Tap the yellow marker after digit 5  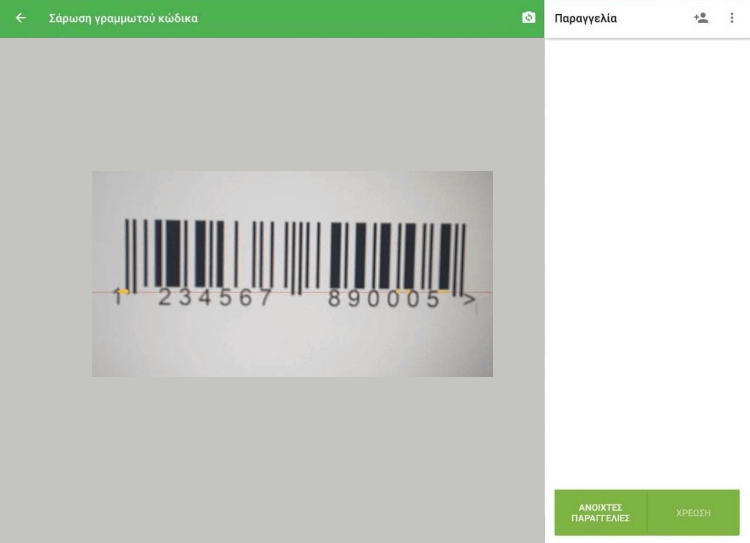[443, 291]
